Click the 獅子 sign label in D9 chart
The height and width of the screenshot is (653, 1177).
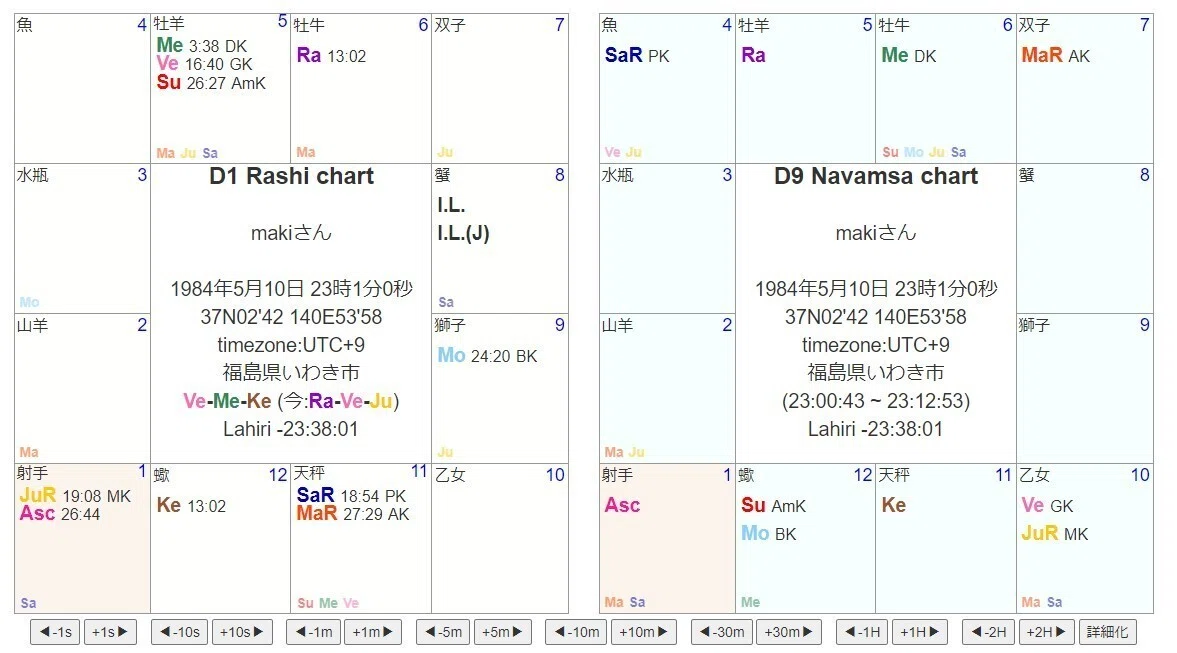point(1034,325)
